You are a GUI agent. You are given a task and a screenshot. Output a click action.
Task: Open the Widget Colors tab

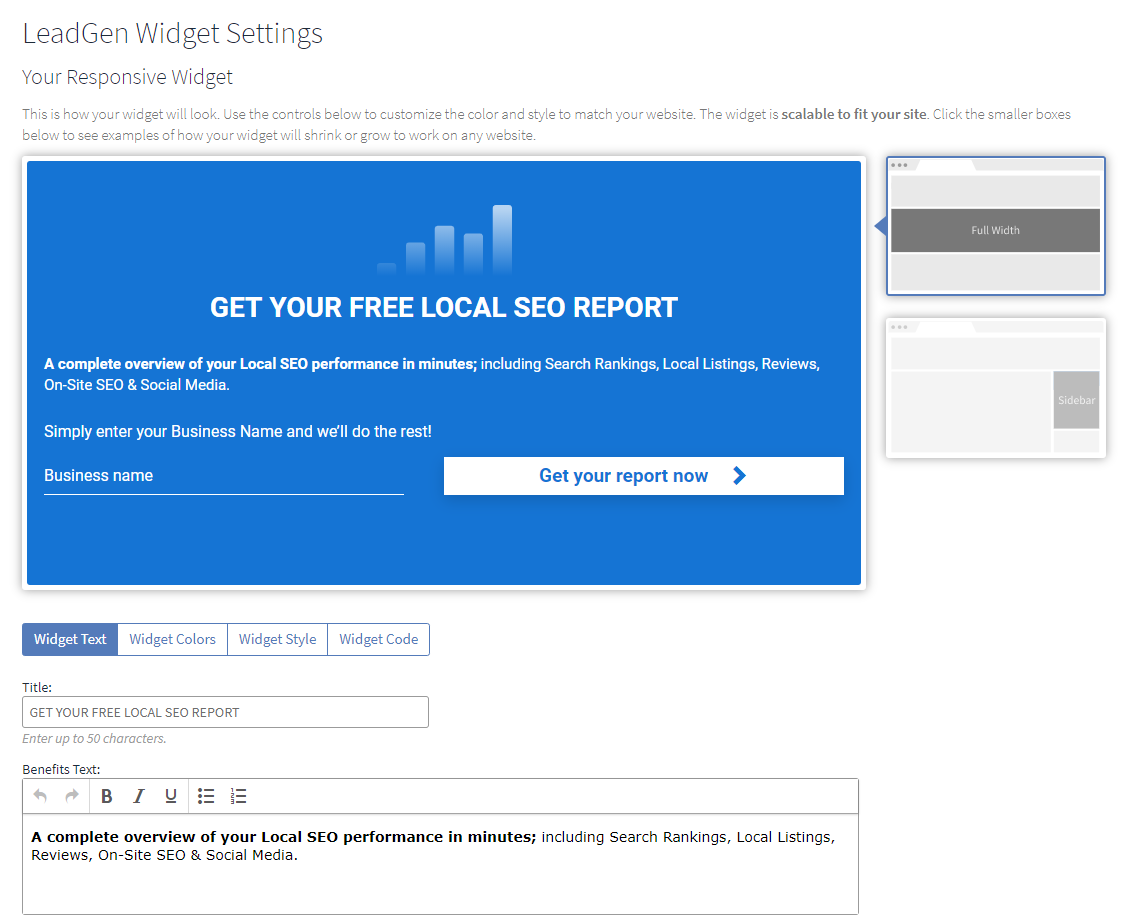(172, 639)
